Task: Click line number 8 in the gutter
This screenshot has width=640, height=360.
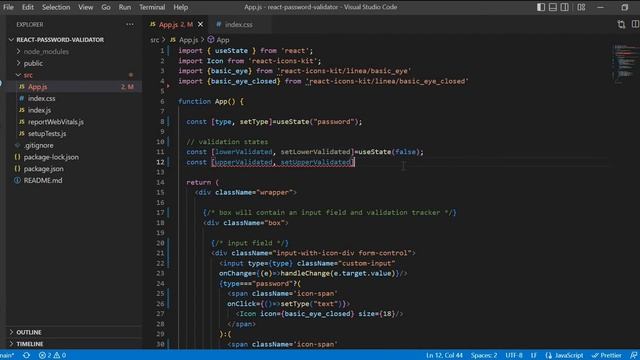Action: click(162, 122)
